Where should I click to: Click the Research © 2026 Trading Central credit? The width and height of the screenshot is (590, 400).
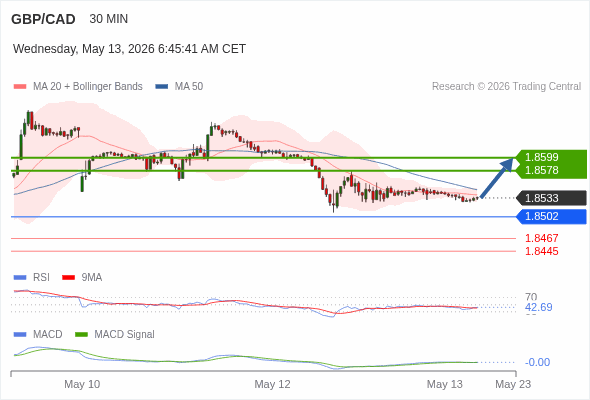point(506,87)
